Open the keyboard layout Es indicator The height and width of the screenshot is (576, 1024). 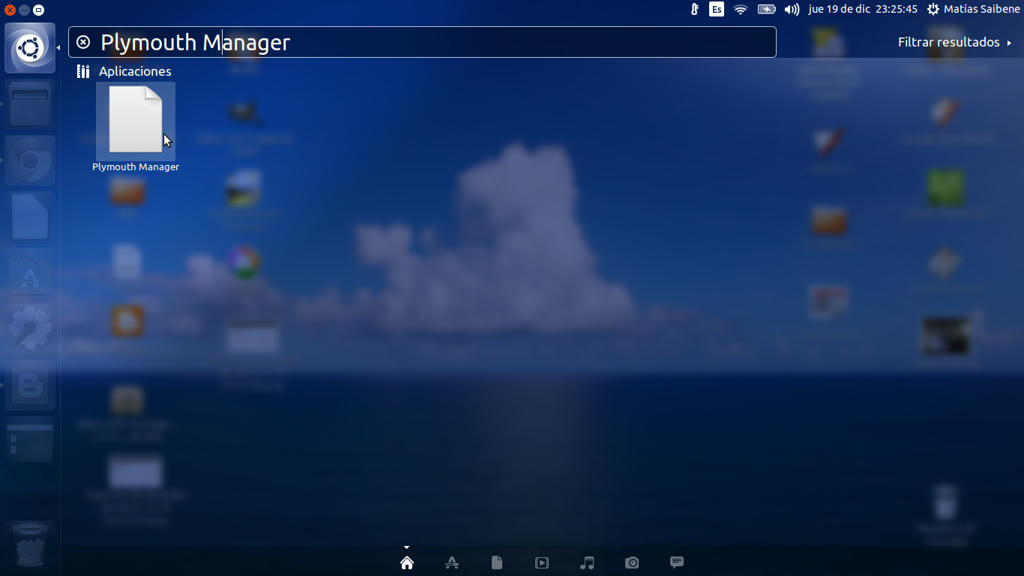[716, 9]
